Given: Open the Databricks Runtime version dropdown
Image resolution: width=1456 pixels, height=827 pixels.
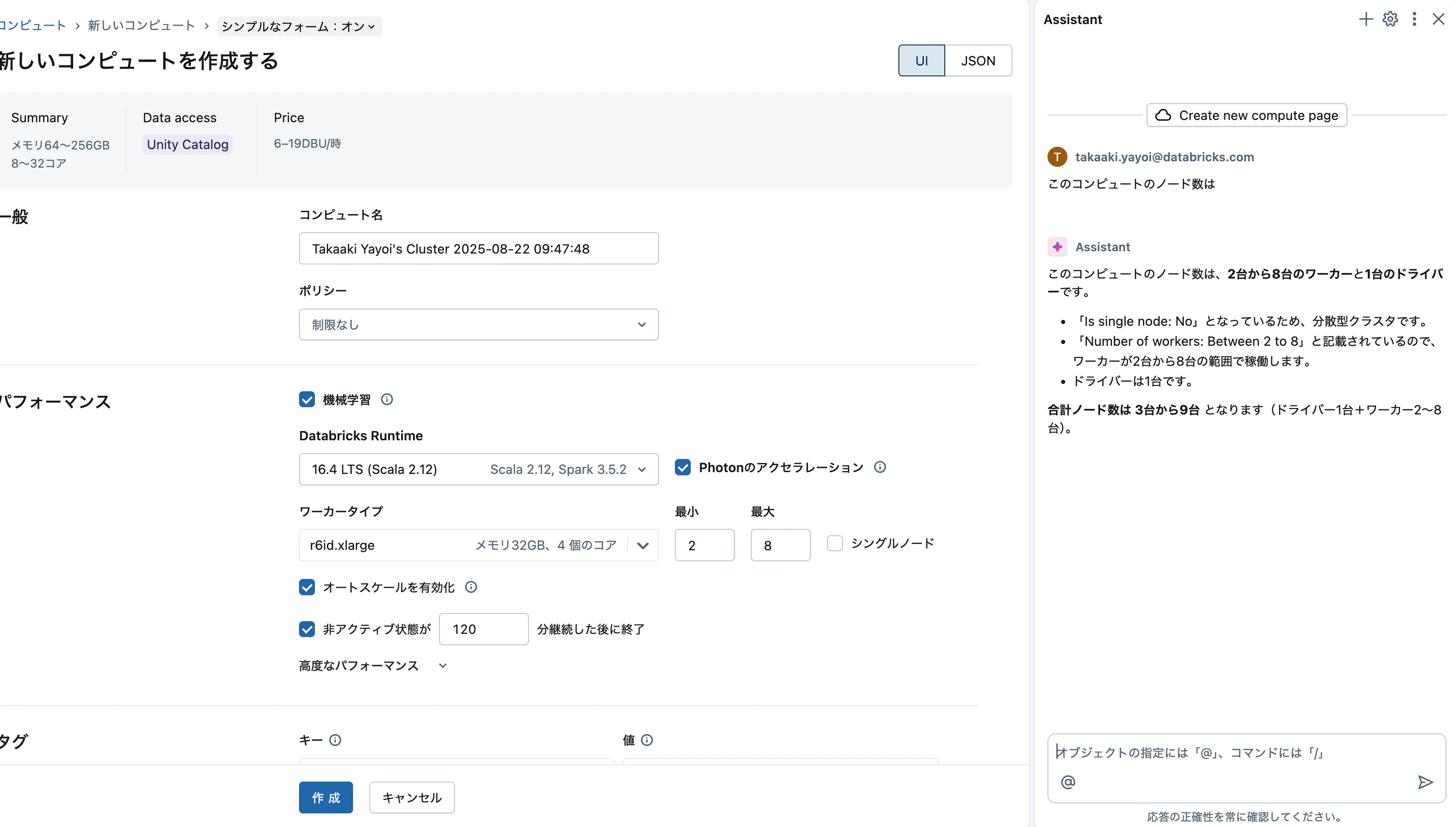Looking at the screenshot, I should point(479,469).
